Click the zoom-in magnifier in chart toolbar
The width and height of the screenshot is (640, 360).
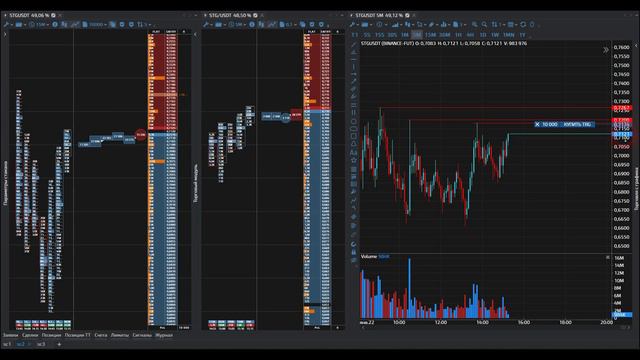click(x=475, y=24)
